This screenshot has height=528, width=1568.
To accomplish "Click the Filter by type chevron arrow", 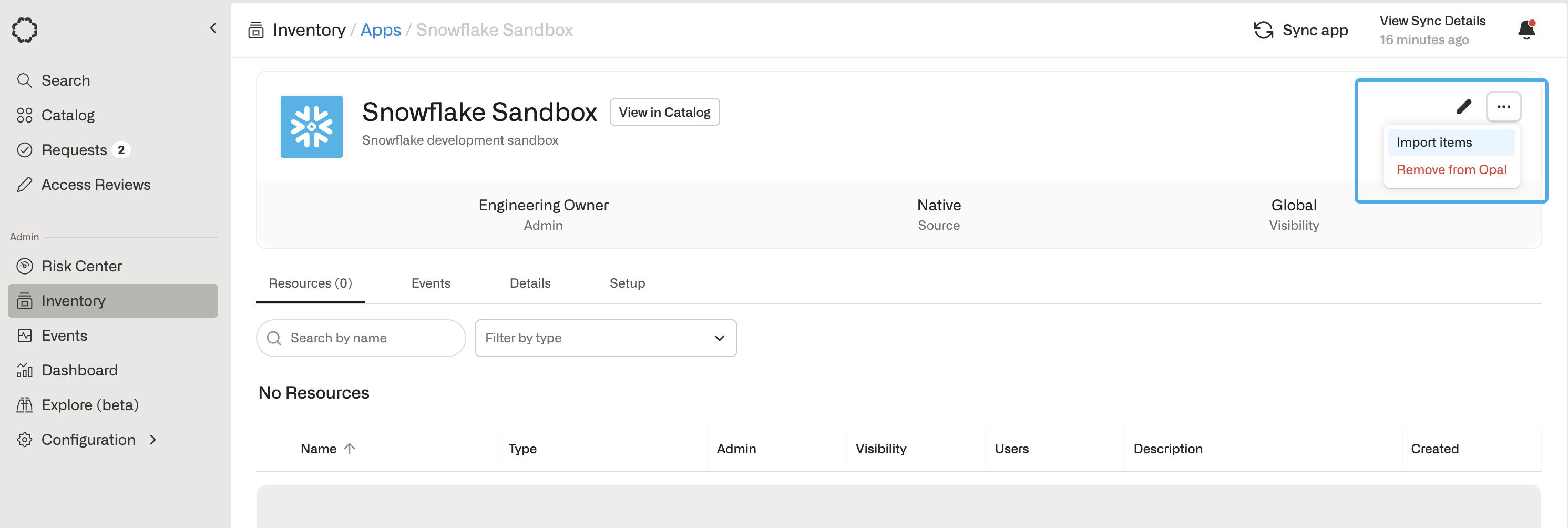I will click(720, 338).
